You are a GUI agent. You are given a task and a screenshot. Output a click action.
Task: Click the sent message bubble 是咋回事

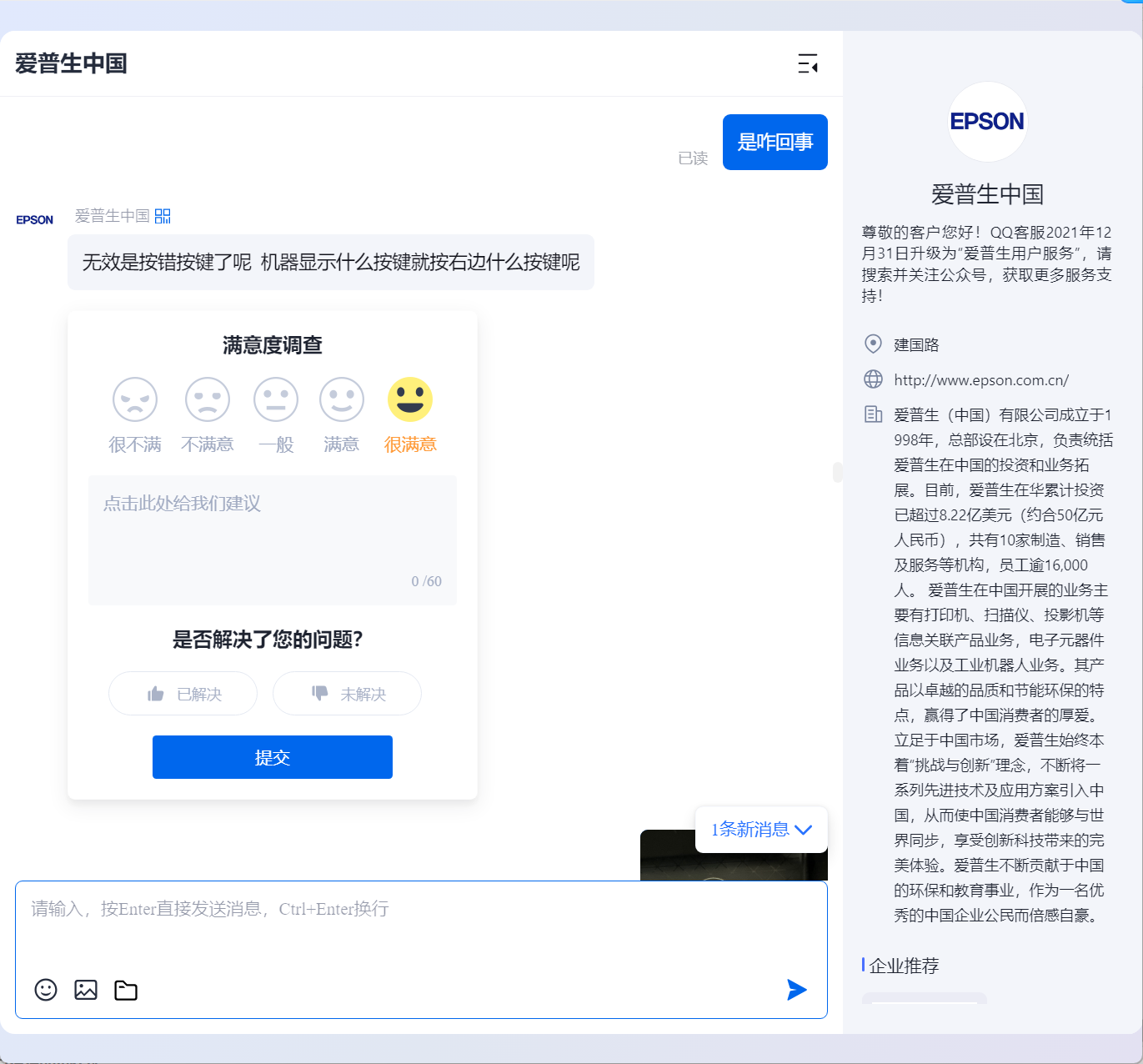point(775,142)
